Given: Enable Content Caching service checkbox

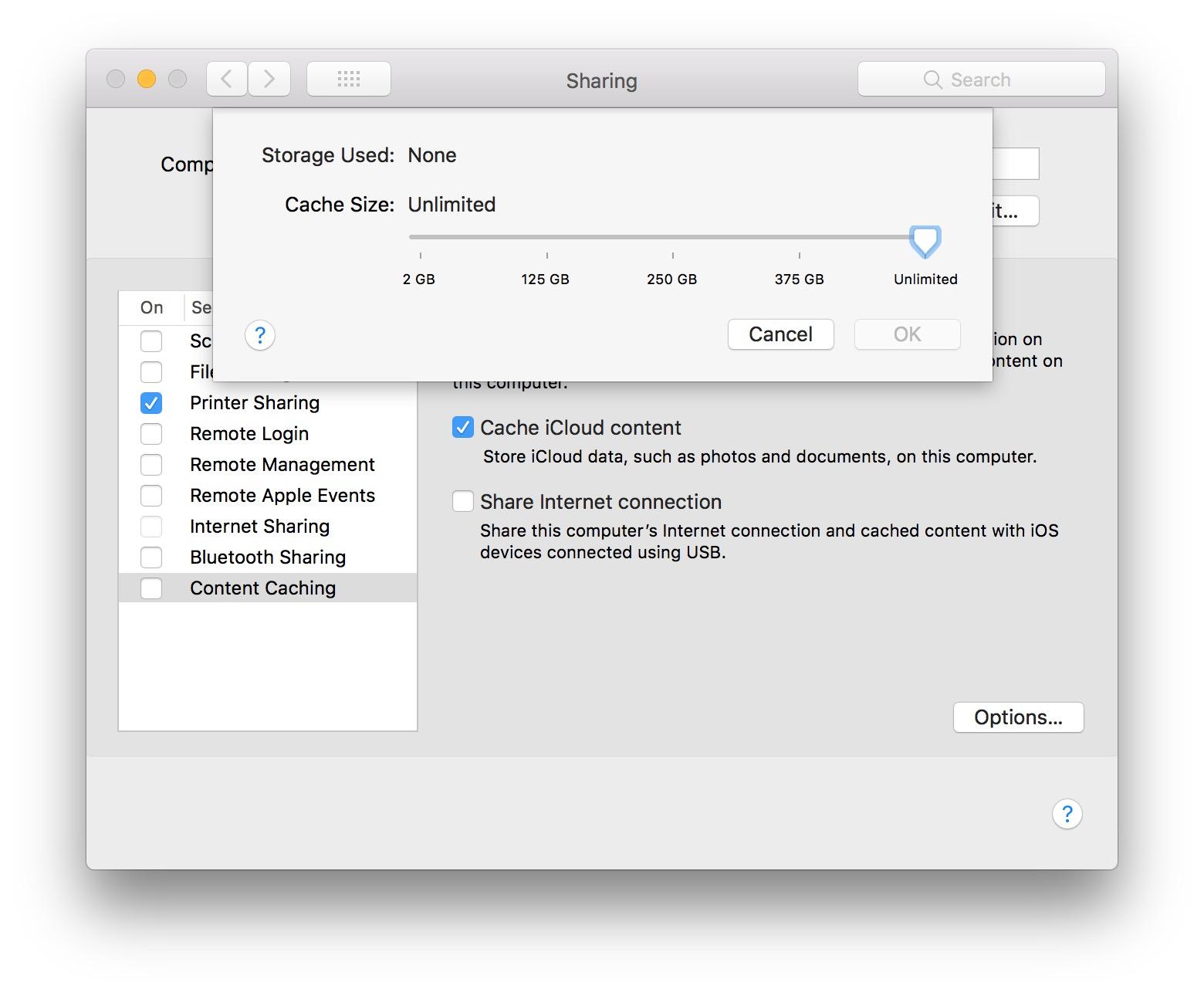Looking at the screenshot, I should click(151, 588).
